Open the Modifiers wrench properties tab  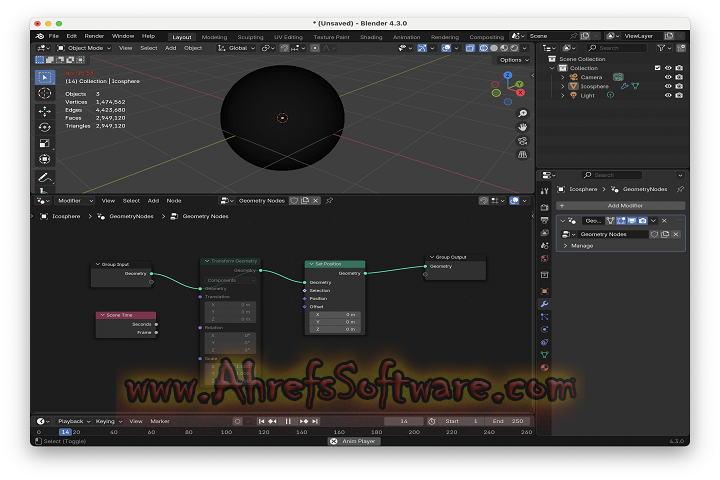click(544, 303)
